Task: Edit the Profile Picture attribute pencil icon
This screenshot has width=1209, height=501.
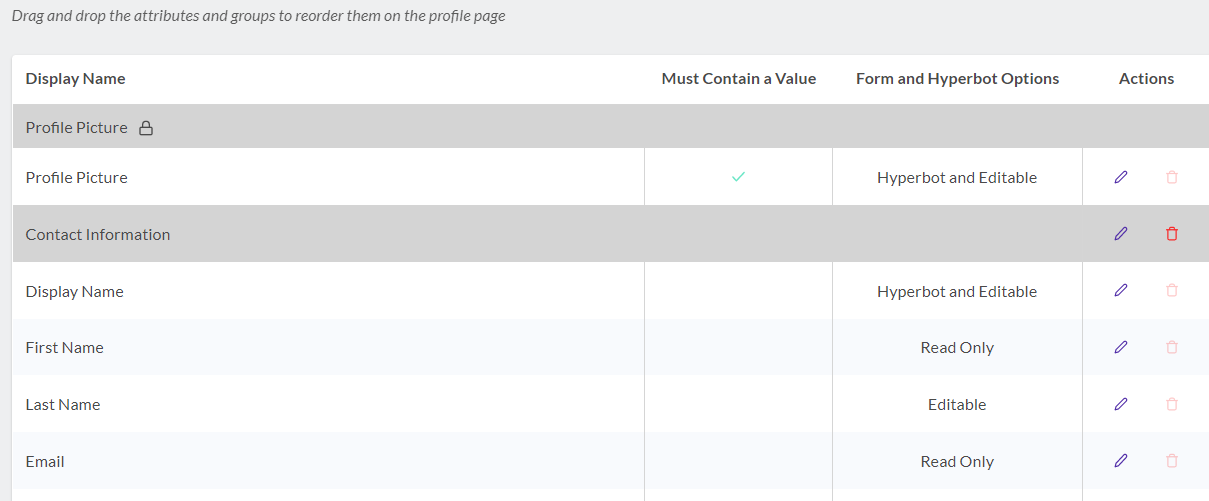Action: pos(1121,177)
